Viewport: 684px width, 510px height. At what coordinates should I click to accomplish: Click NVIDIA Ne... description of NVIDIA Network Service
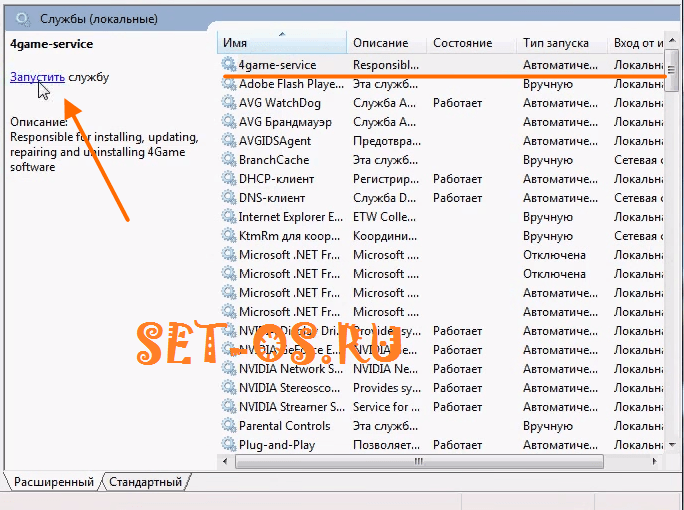click(x=385, y=369)
